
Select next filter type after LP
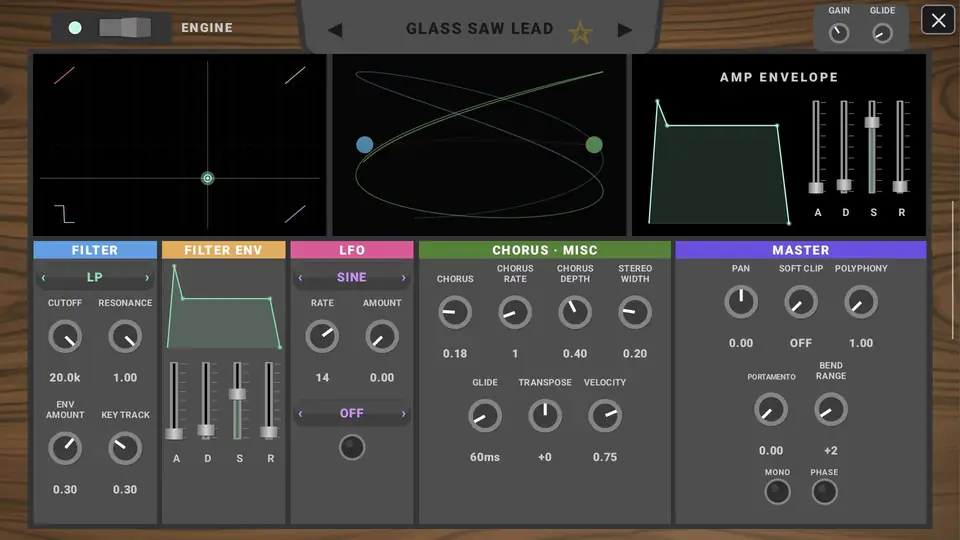click(x=147, y=278)
